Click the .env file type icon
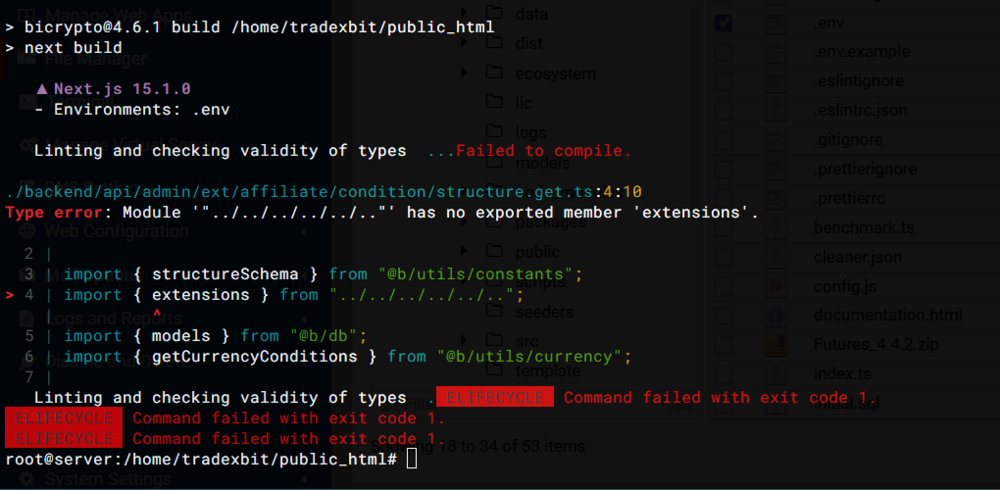The height and width of the screenshot is (490, 1000). tap(776, 22)
